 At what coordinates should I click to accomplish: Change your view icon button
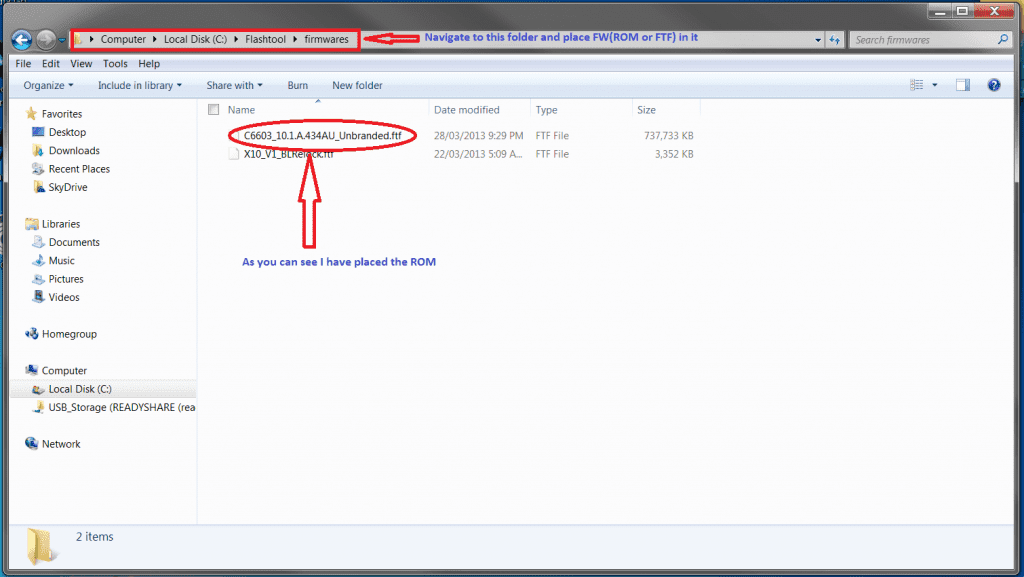point(917,85)
